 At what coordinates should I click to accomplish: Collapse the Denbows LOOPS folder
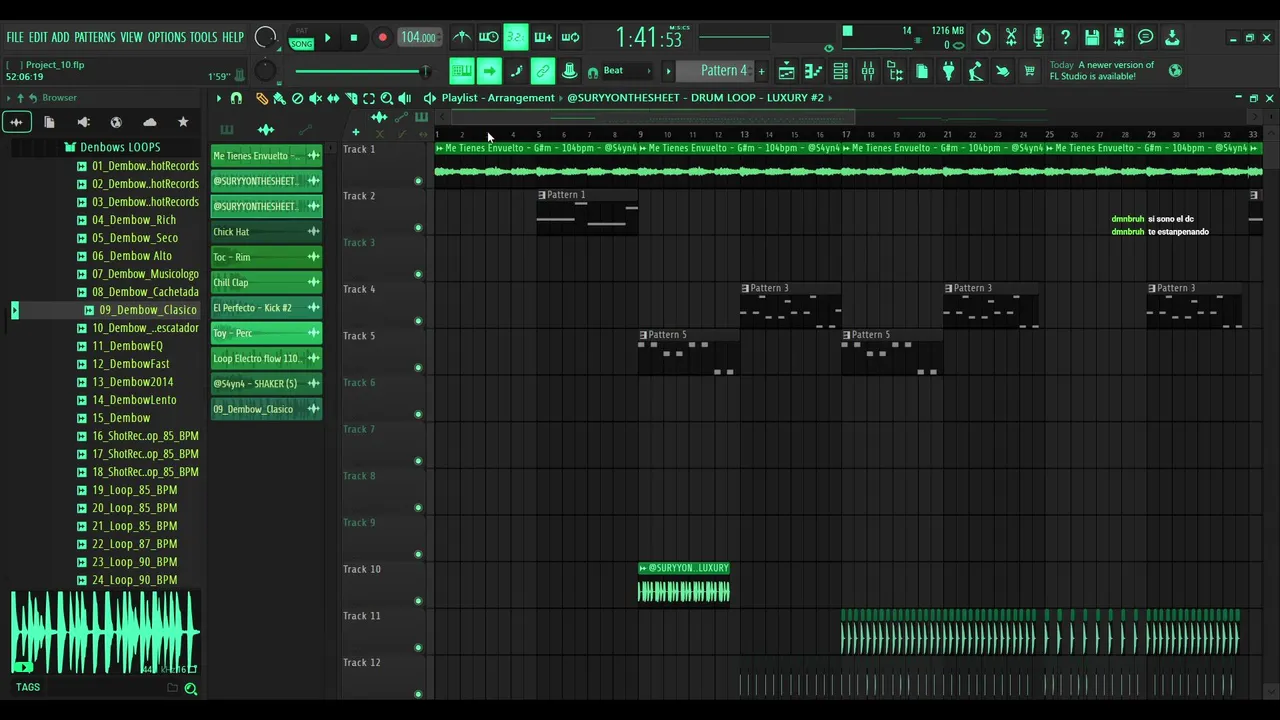point(120,147)
